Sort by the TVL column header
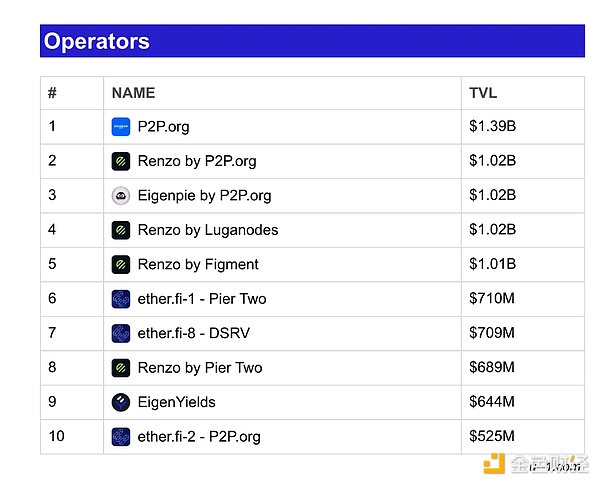The width and height of the screenshot is (600, 485). (x=483, y=93)
